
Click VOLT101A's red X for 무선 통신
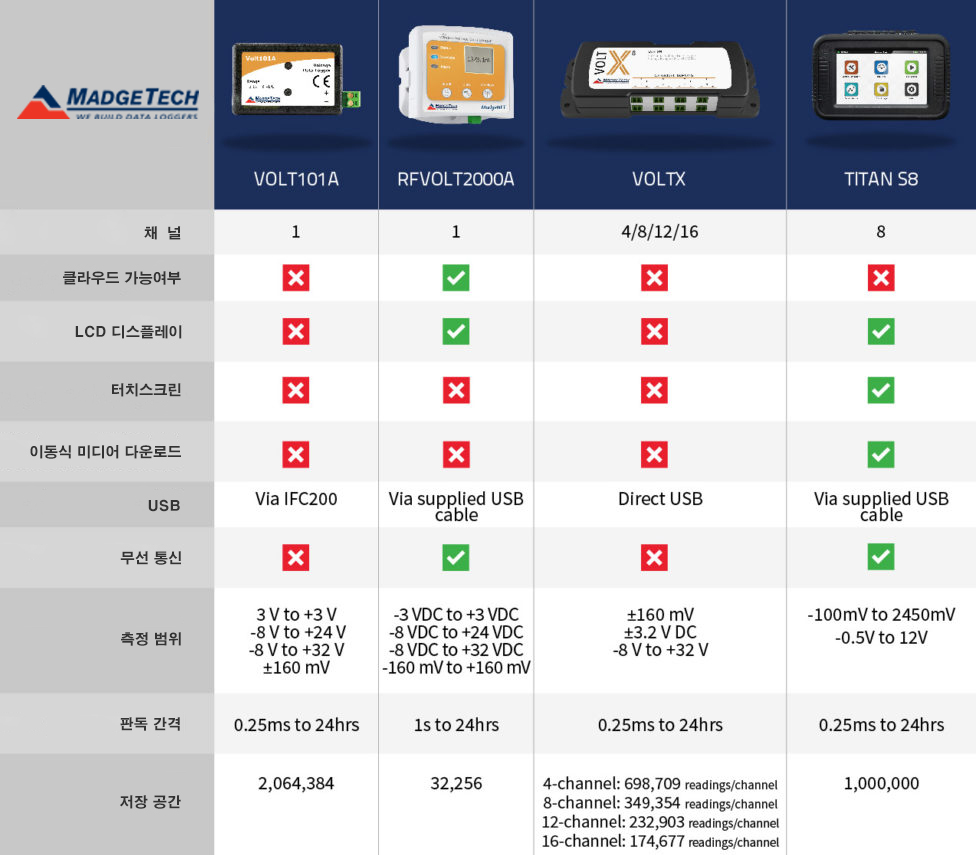tap(296, 558)
